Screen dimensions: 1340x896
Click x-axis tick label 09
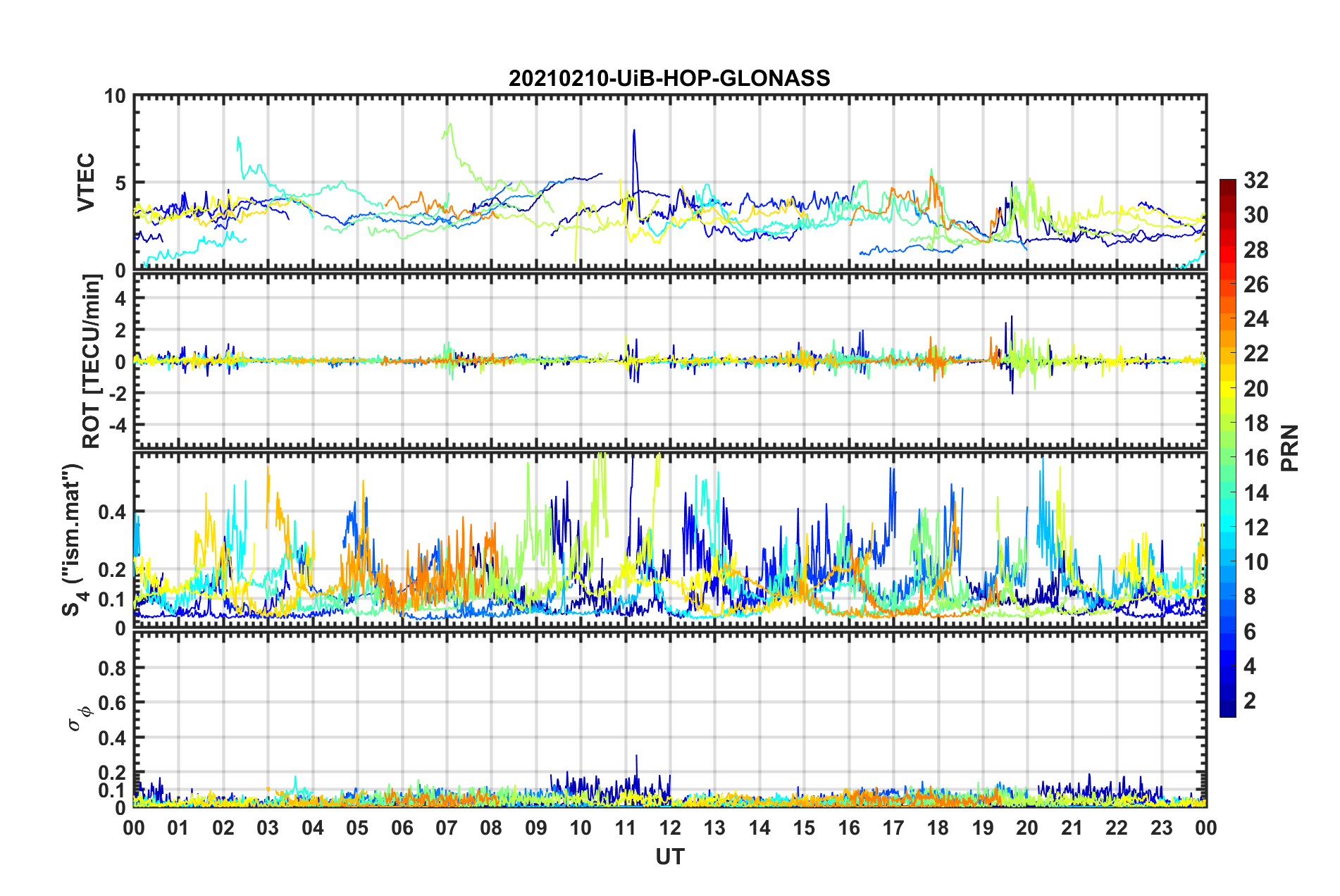[536, 828]
